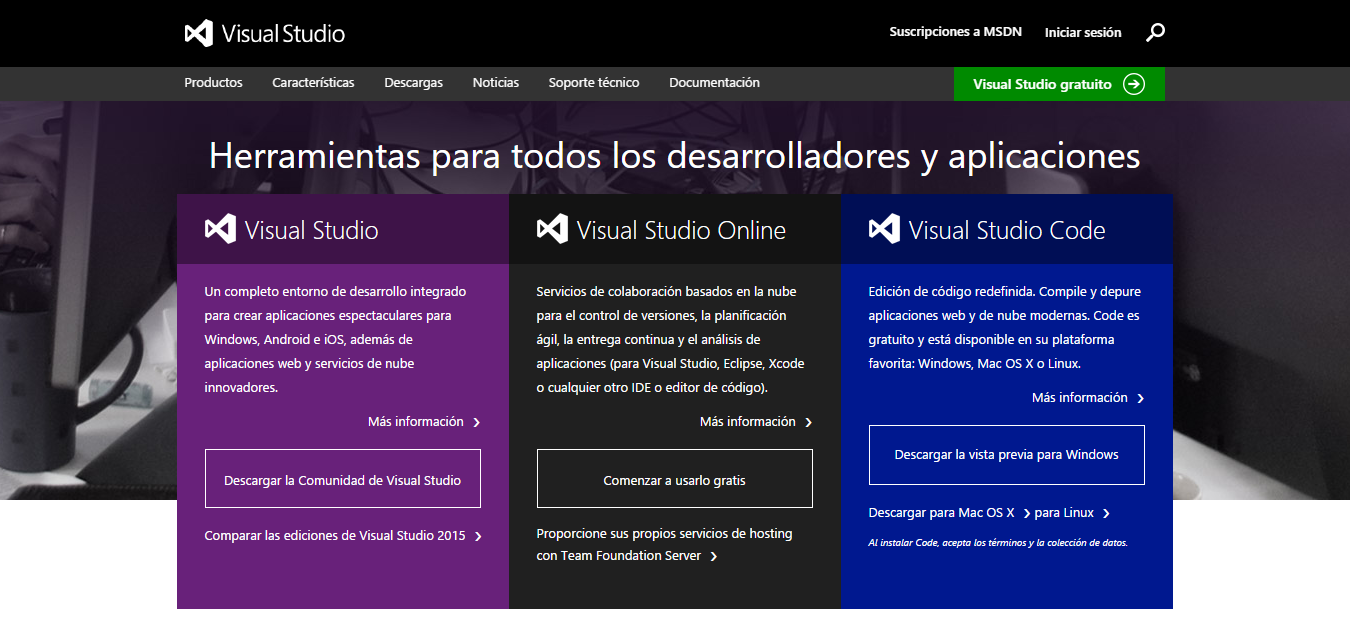1350x623 pixels.
Task: Click 'Edición de código redefinida' description text
Action: click(1005, 328)
